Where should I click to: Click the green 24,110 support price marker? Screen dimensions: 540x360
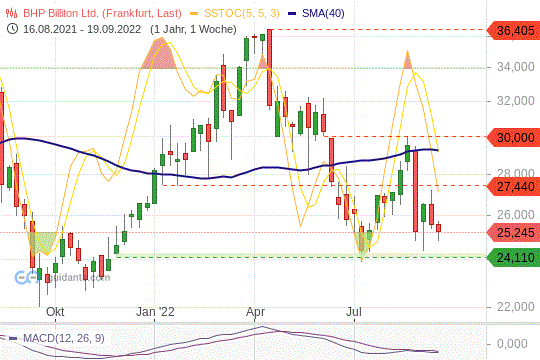(x=513, y=257)
